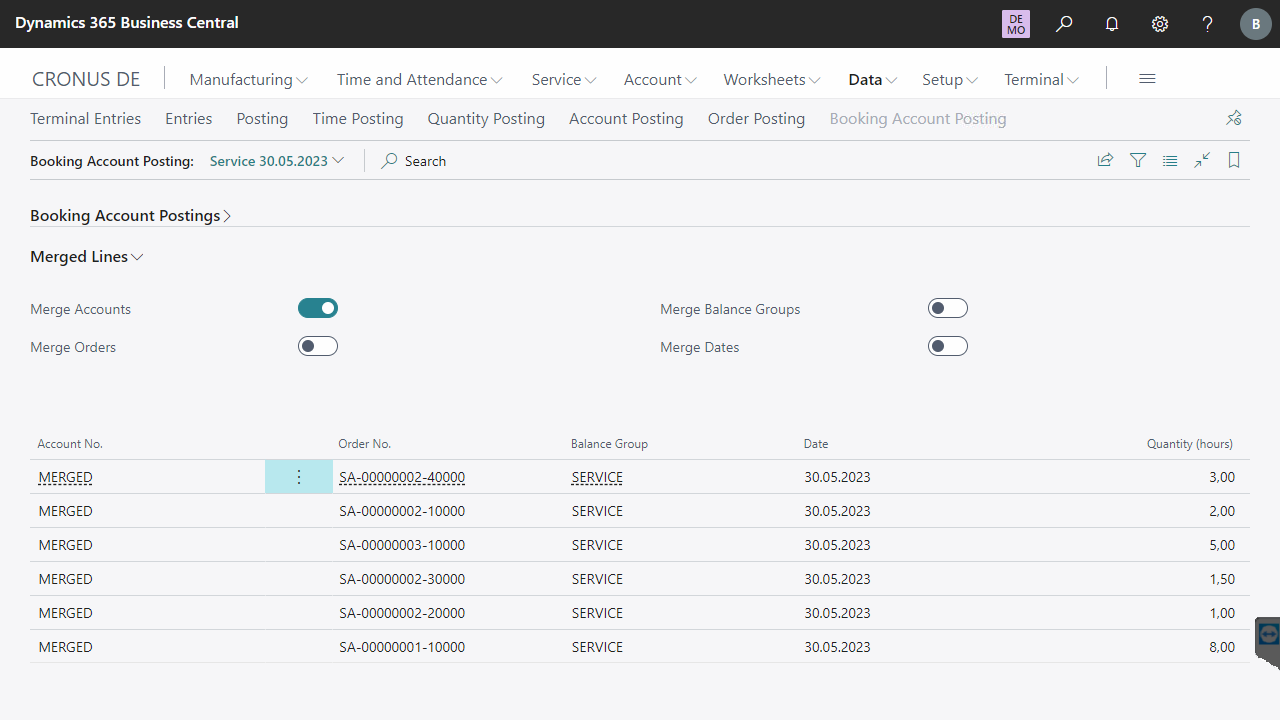Screen dimensions: 1280x720
Task: Expand the Worksheets menu
Action: pos(772,79)
